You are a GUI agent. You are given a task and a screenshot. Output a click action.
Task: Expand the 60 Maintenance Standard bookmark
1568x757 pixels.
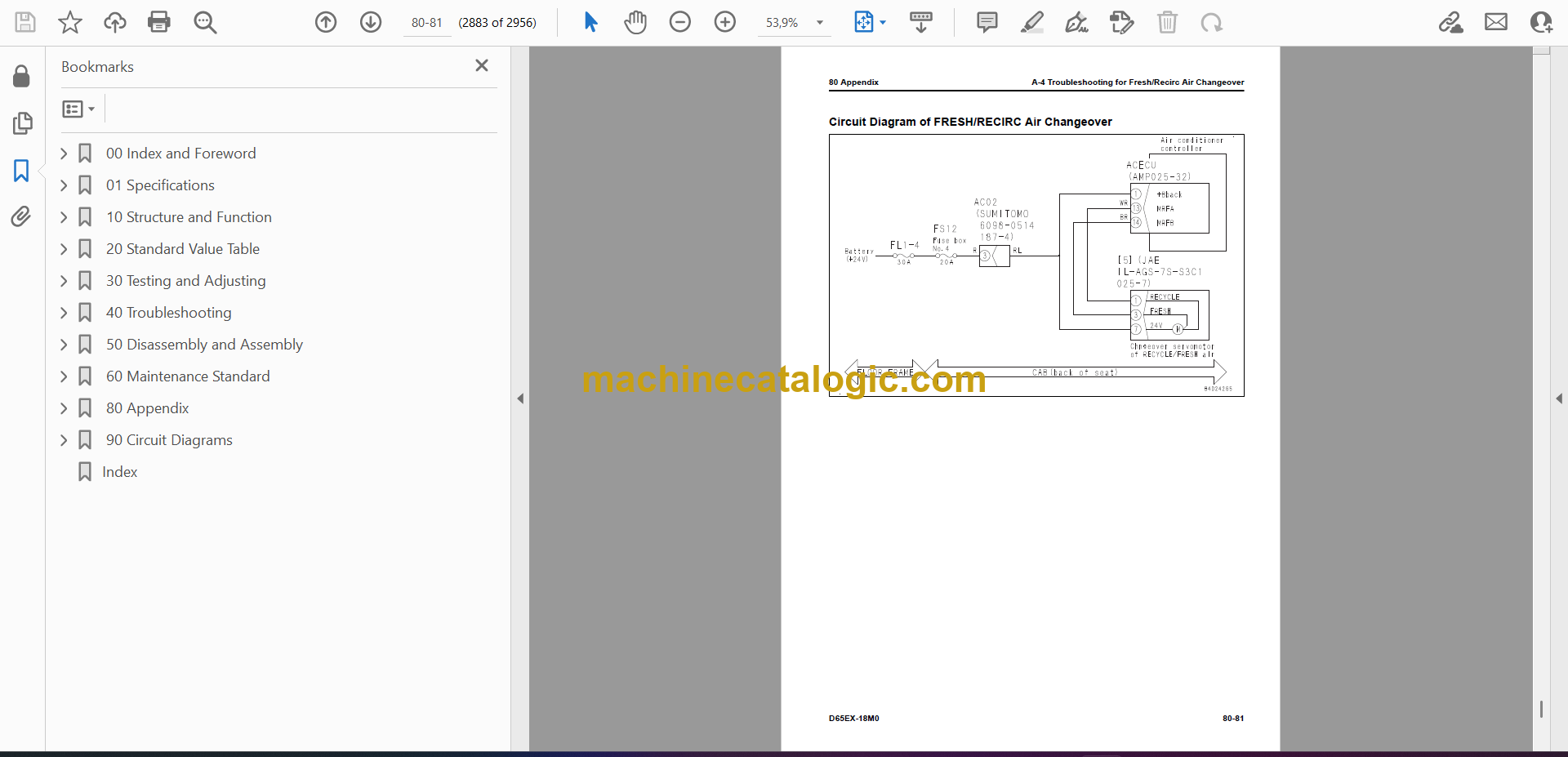(x=64, y=376)
